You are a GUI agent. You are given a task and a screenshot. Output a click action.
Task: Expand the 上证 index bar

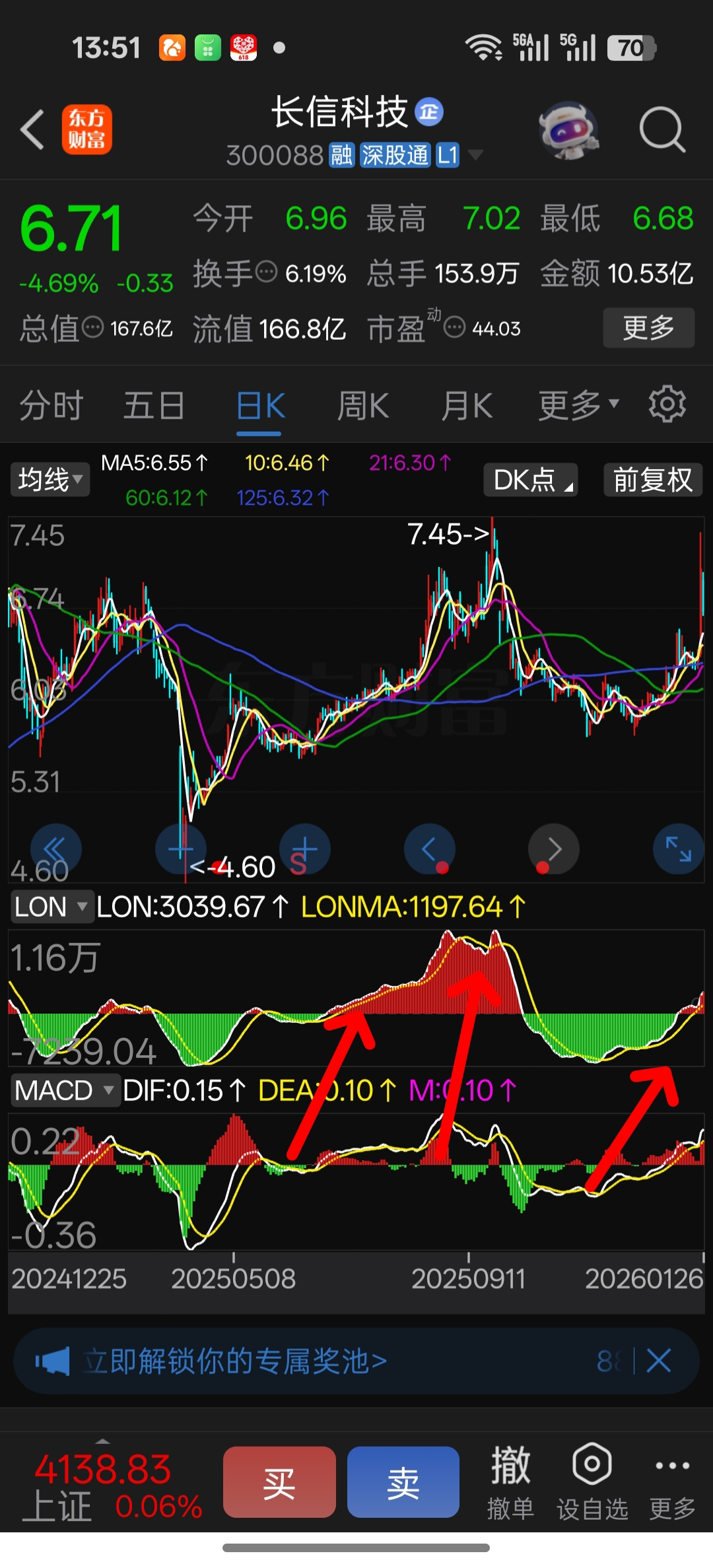[x=103, y=1441]
